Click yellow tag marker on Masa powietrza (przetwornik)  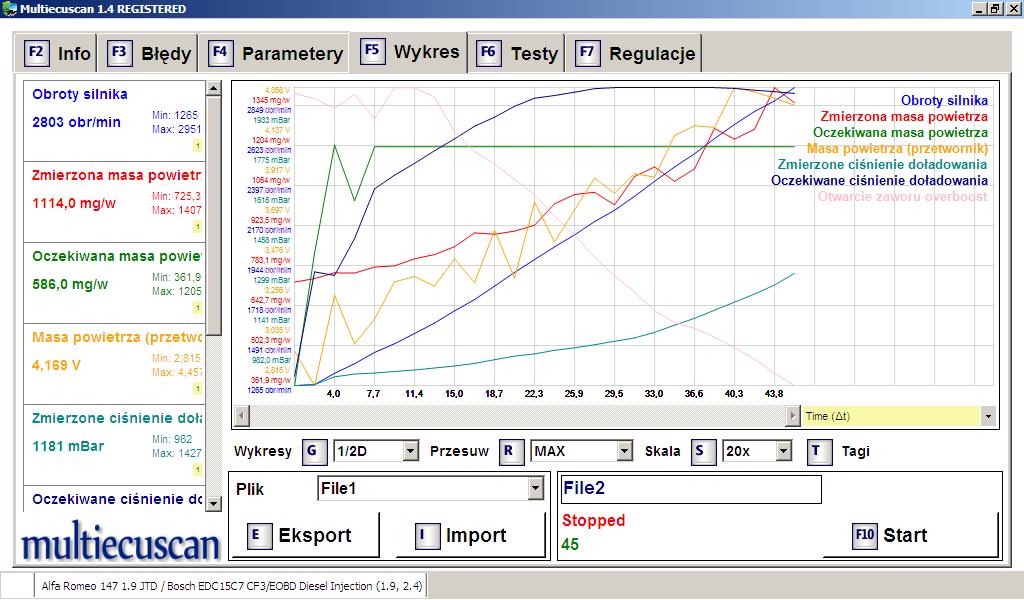198,389
